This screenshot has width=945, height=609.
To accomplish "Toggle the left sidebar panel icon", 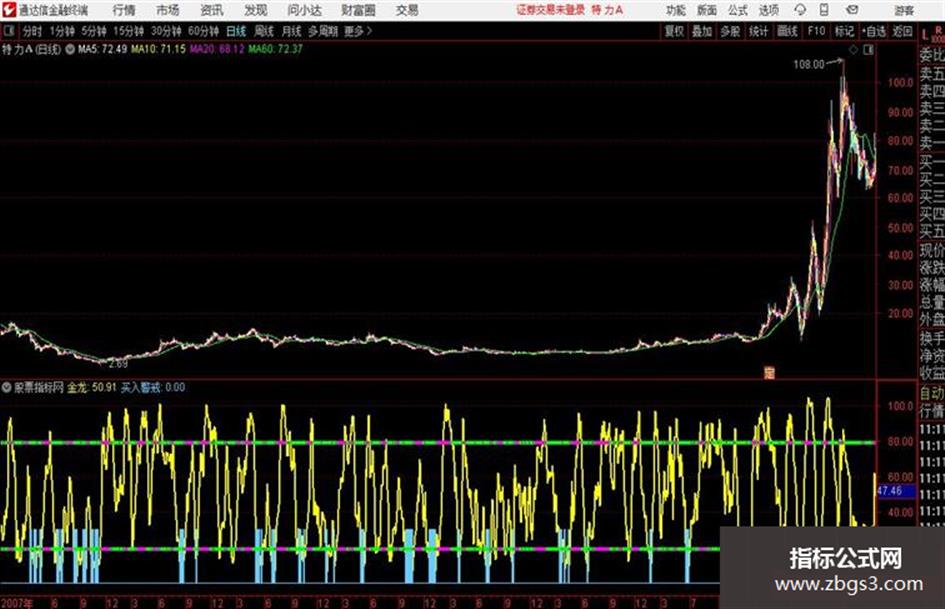I will tap(8, 30).
